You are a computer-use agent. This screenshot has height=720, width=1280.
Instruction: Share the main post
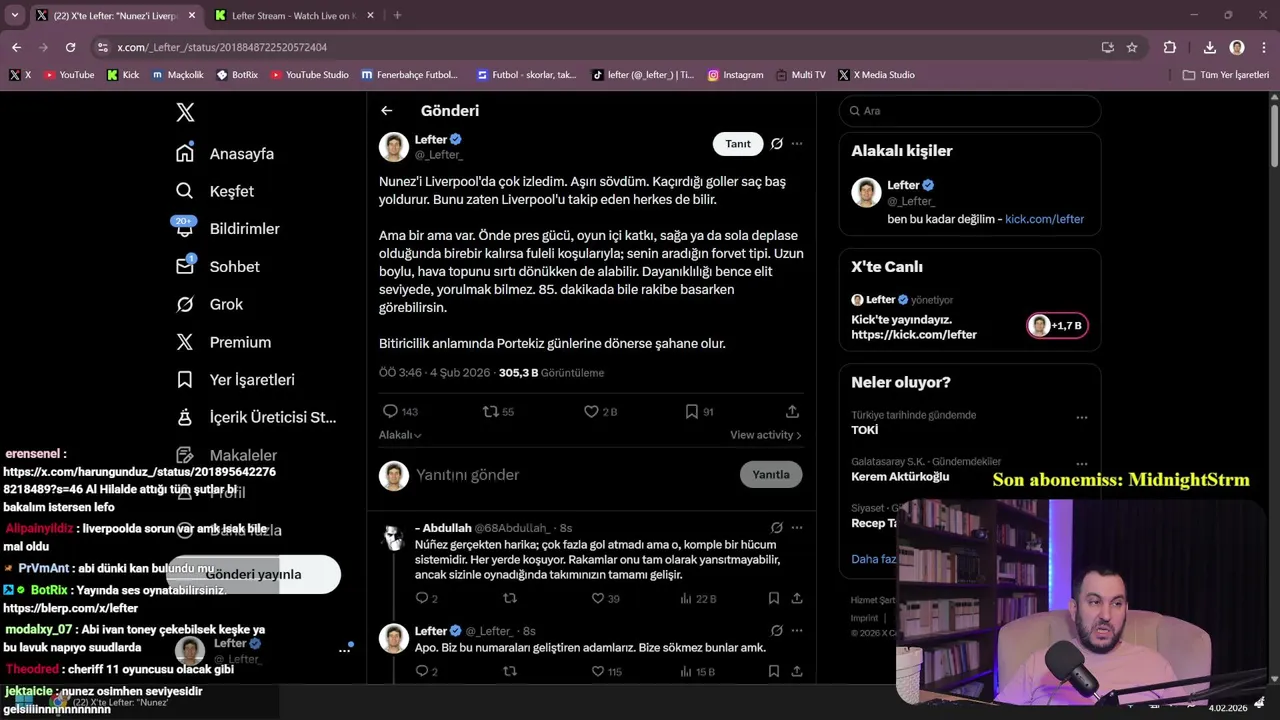coord(792,411)
